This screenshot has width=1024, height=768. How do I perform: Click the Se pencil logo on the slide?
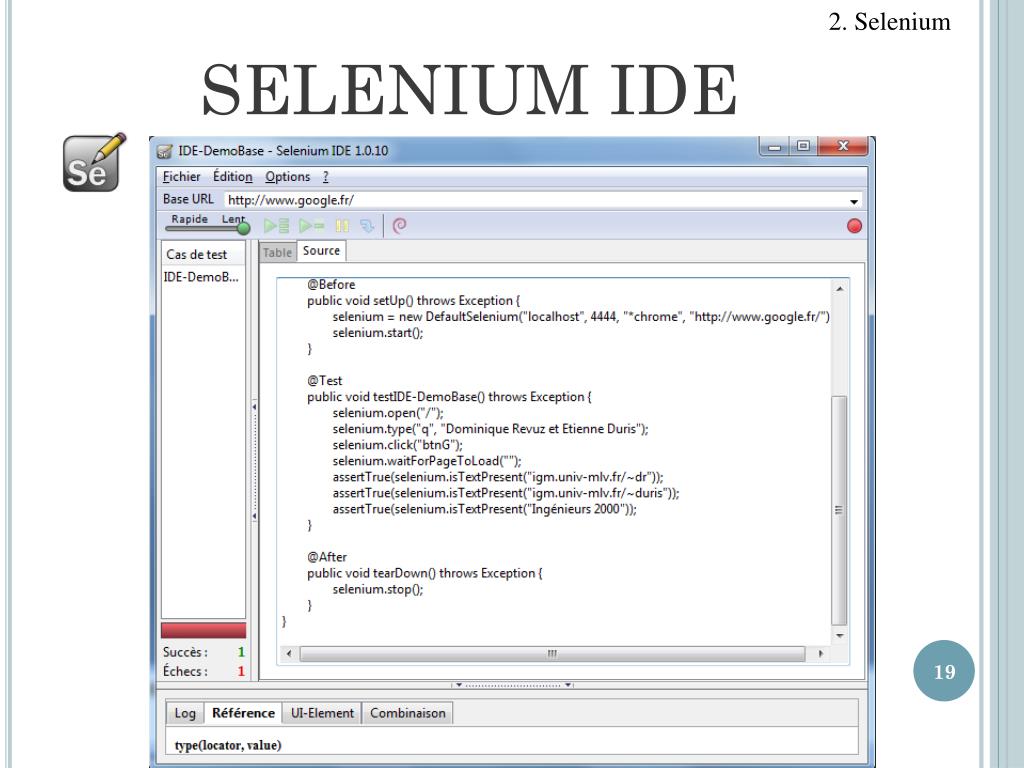pos(94,163)
